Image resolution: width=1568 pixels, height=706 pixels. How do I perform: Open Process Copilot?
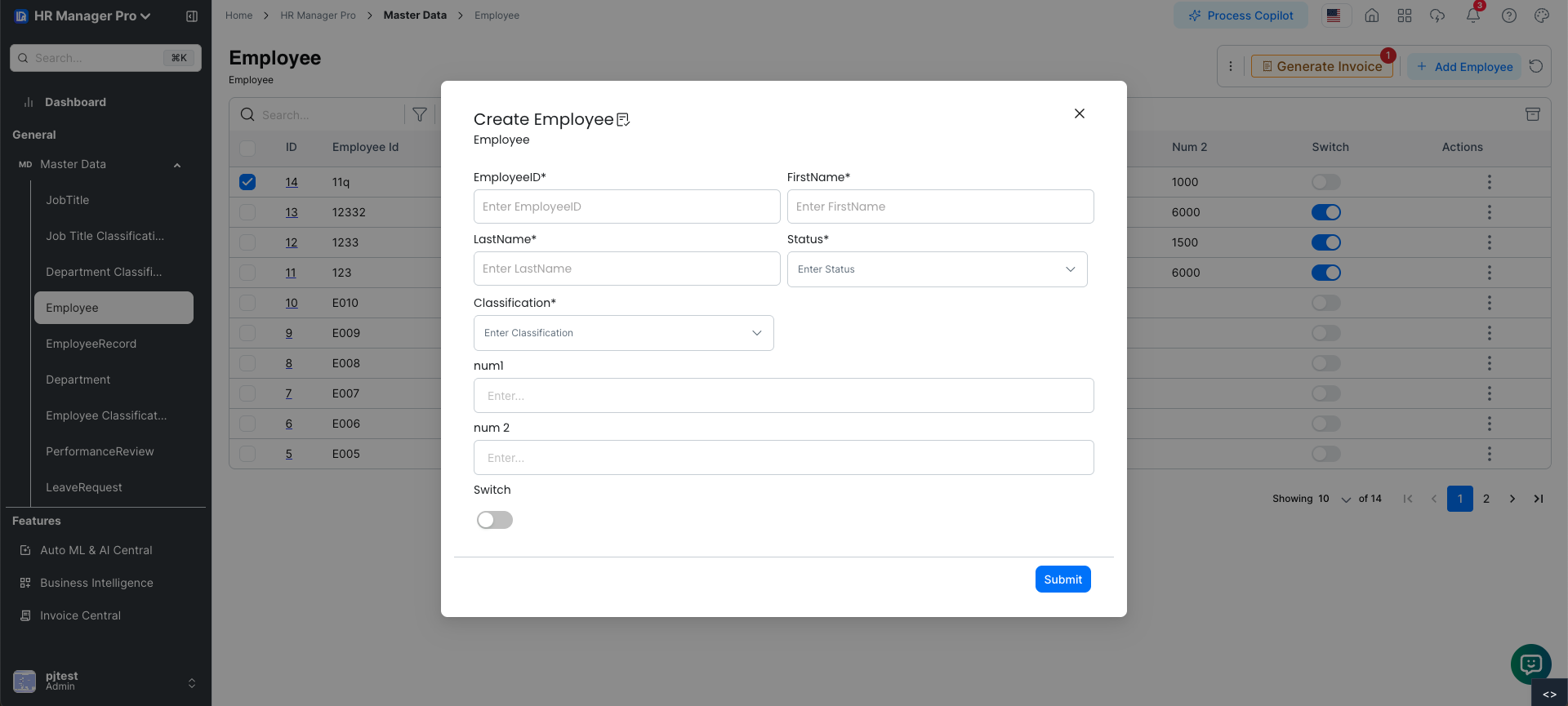(x=1241, y=16)
